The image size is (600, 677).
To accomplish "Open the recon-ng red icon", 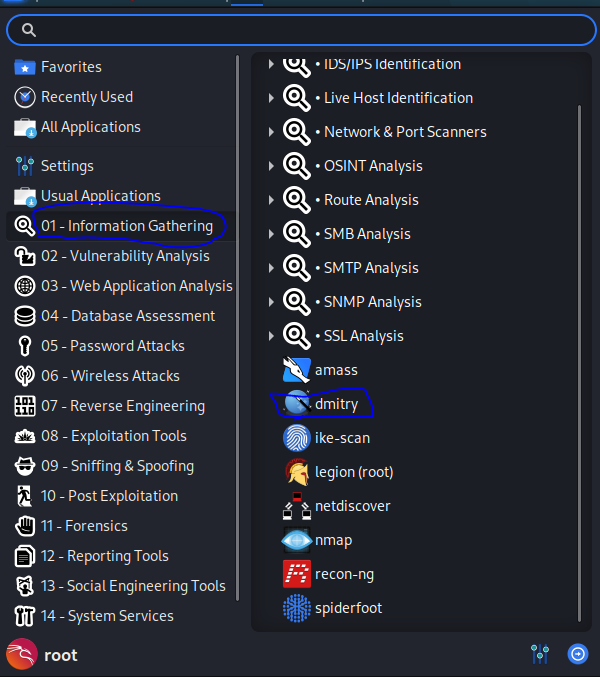I will tap(297, 574).
